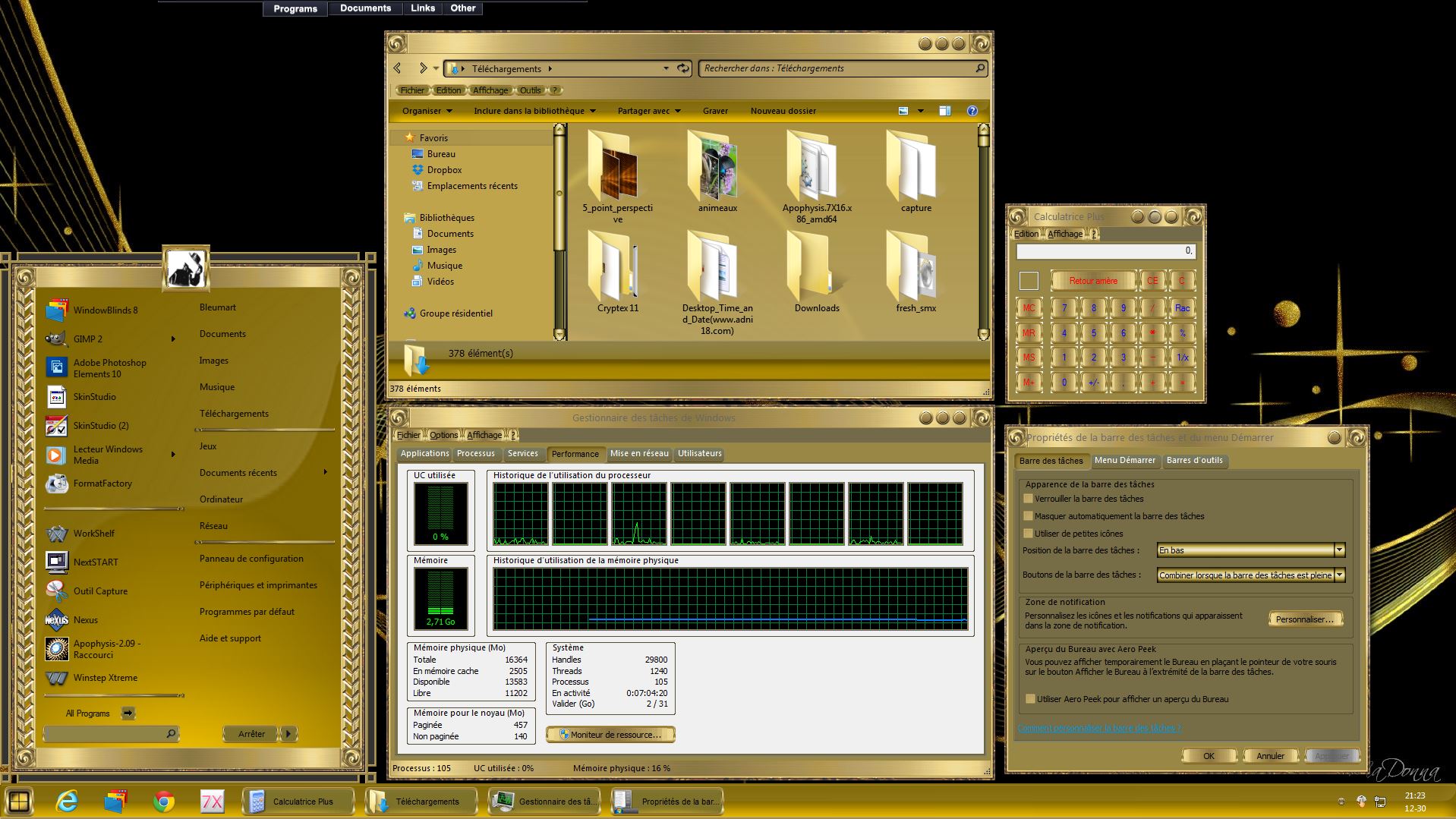Expand the Organiser dropdown menu
Screen dimensions: 1456x819
pos(427,111)
